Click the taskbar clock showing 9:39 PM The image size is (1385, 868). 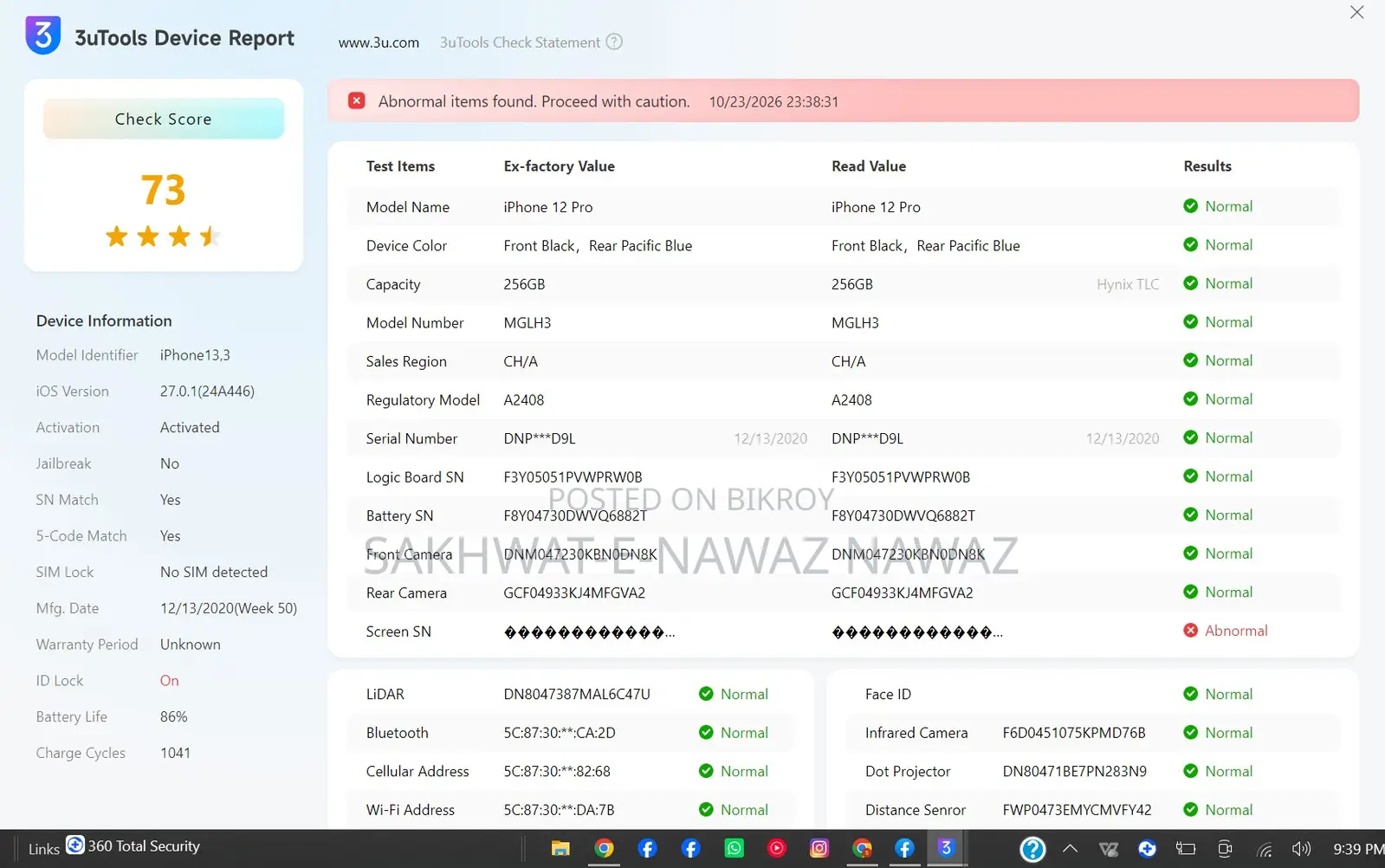1358,849
